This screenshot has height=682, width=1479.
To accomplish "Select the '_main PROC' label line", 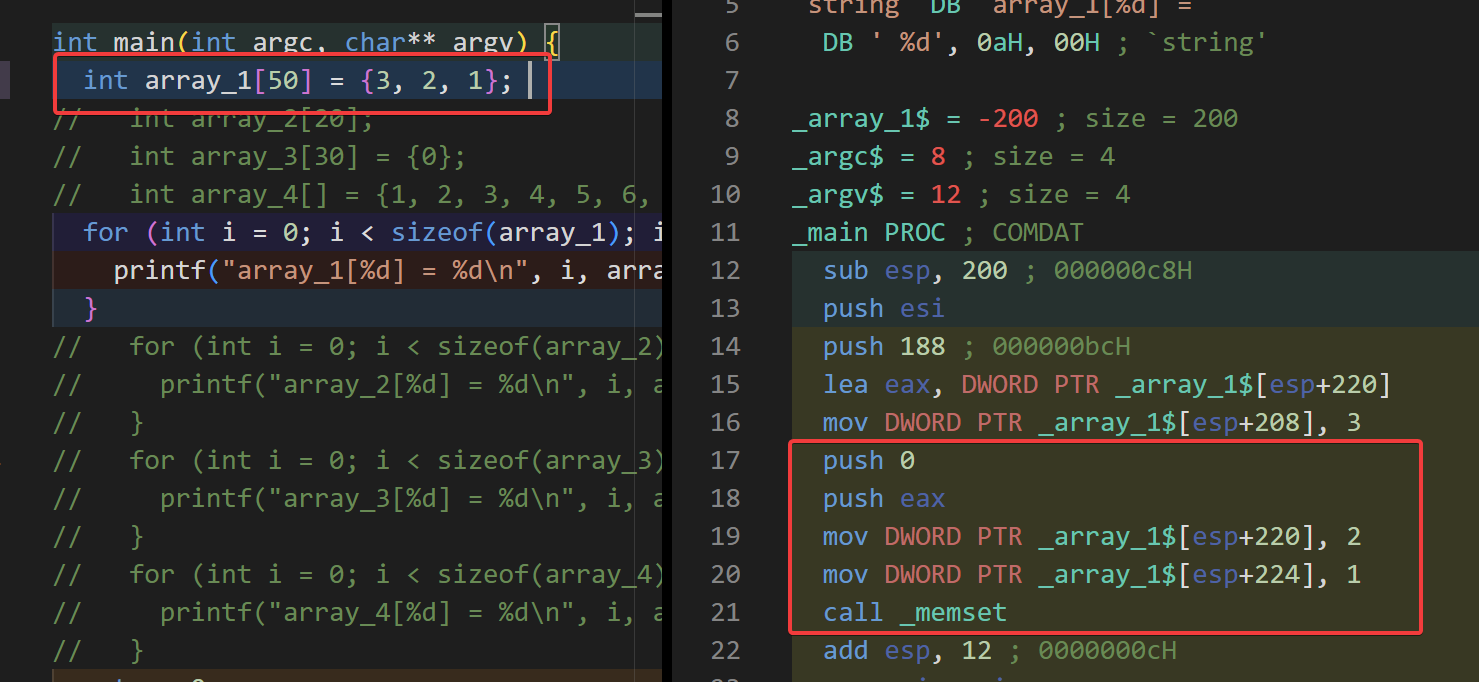I will point(867,233).
